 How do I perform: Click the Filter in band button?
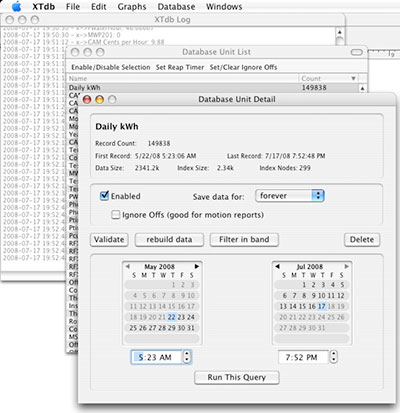pos(244,239)
